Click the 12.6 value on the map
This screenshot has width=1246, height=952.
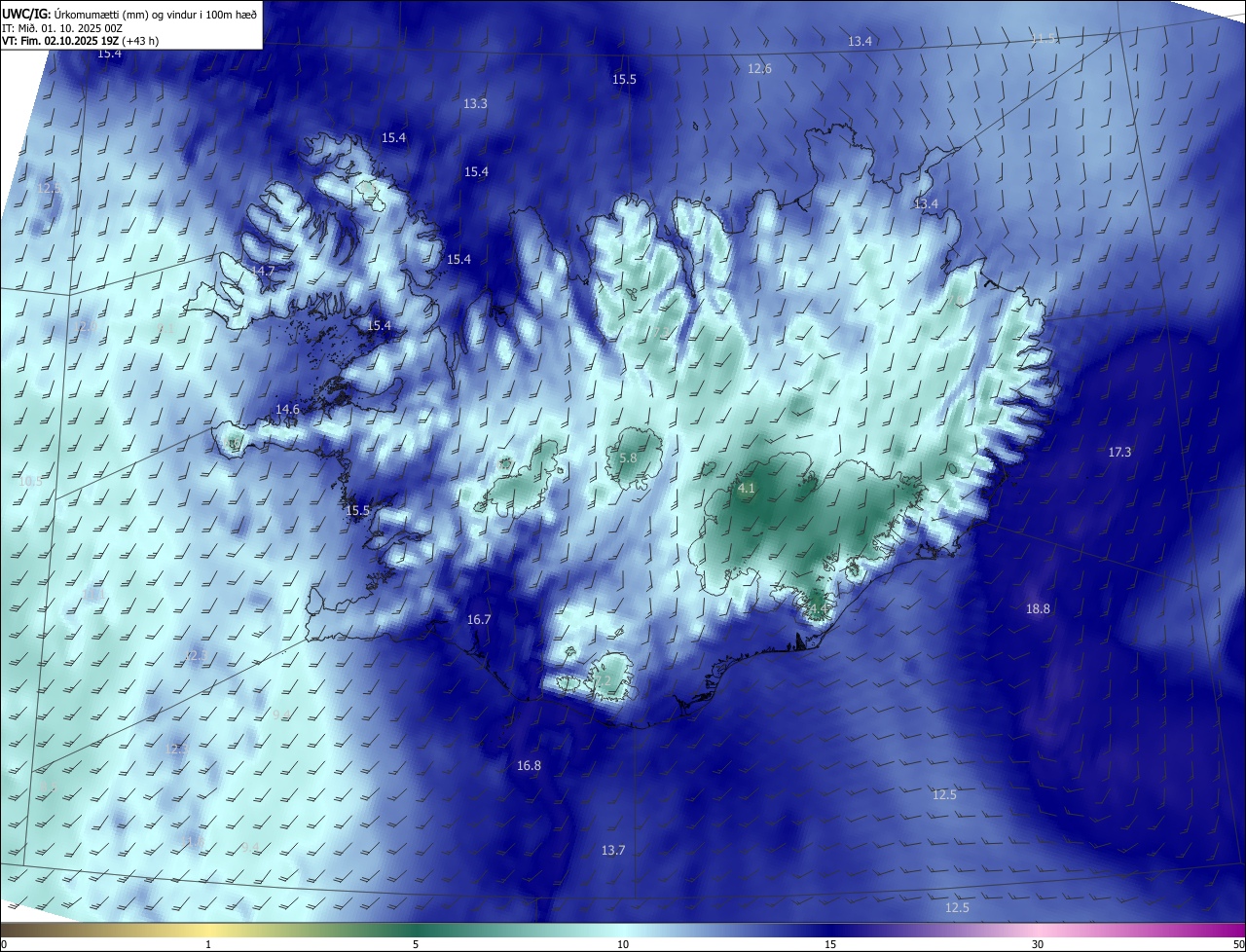759,68
